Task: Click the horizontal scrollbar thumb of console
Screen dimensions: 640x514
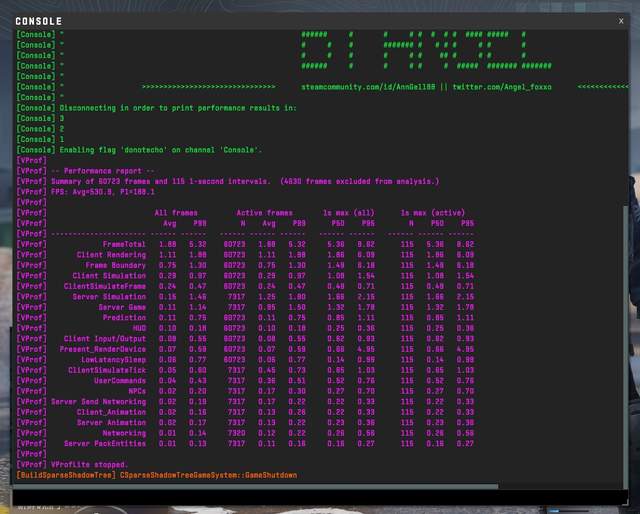Action: pyautogui.click(x=256, y=486)
